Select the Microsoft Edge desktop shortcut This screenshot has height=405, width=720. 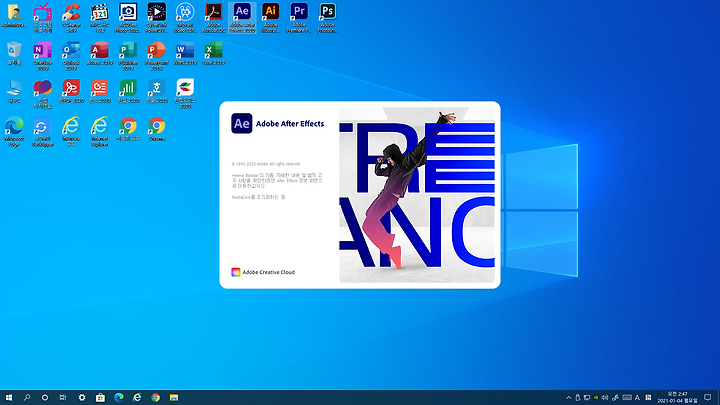tap(14, 132)
